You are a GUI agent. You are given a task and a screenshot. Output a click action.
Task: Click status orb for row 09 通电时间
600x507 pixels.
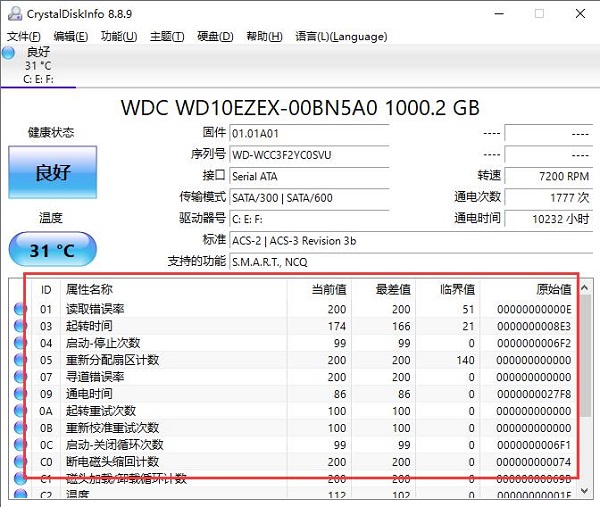tap(20, 393)
